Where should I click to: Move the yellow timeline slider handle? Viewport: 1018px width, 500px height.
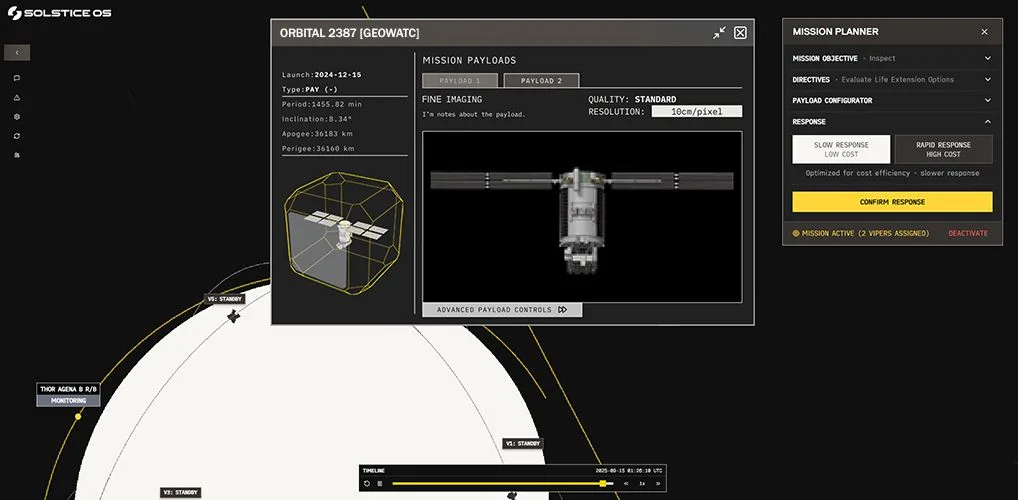pyautogui.click(x=603, y=483)
